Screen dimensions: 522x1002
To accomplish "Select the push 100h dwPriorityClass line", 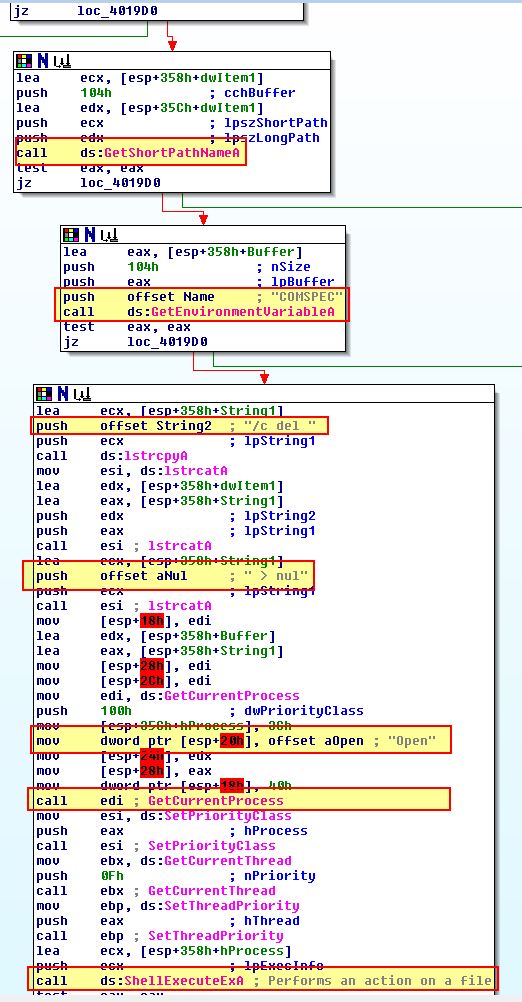I will [x=200, y=711].
